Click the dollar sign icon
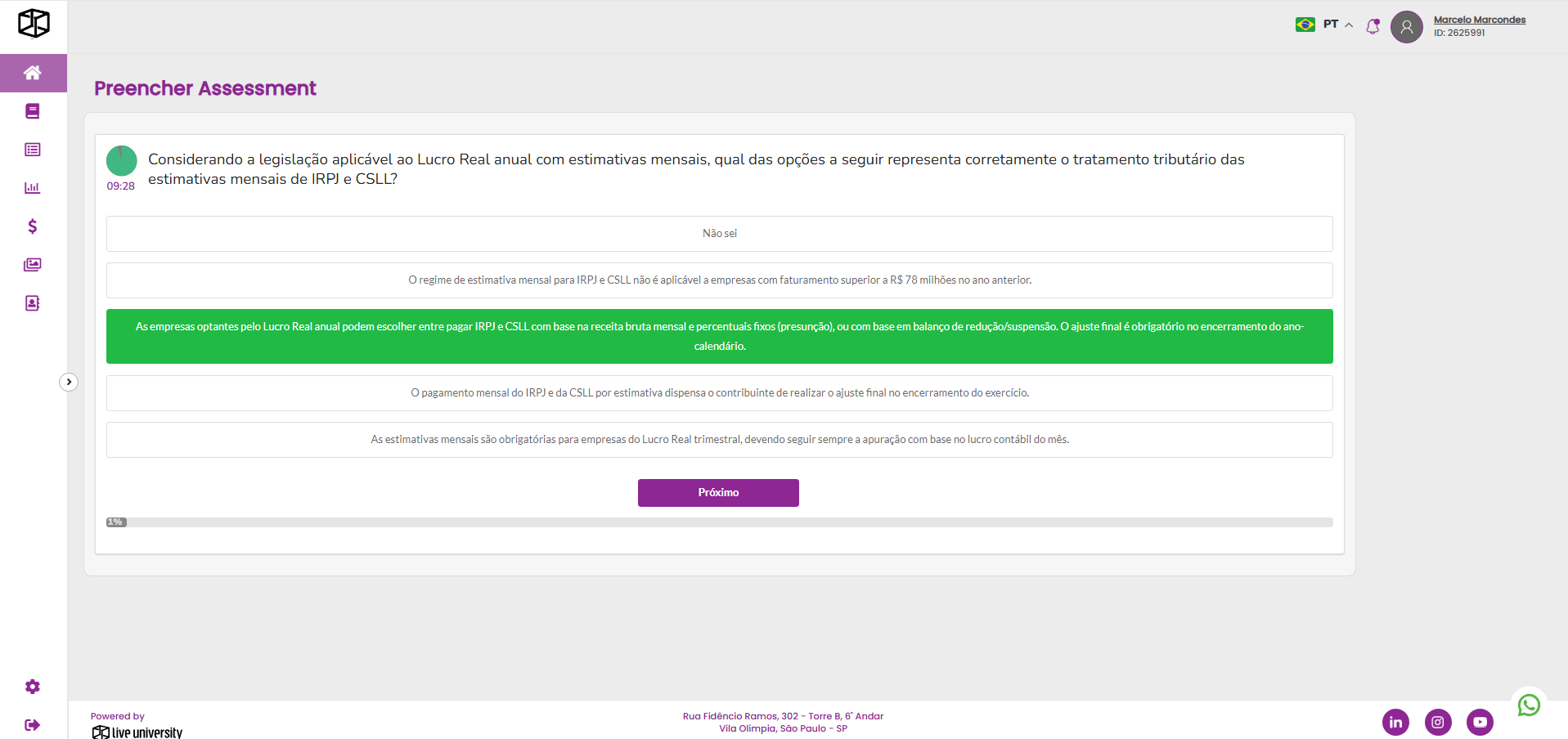This screenshot has height=739, width=1568. [33, 226]
